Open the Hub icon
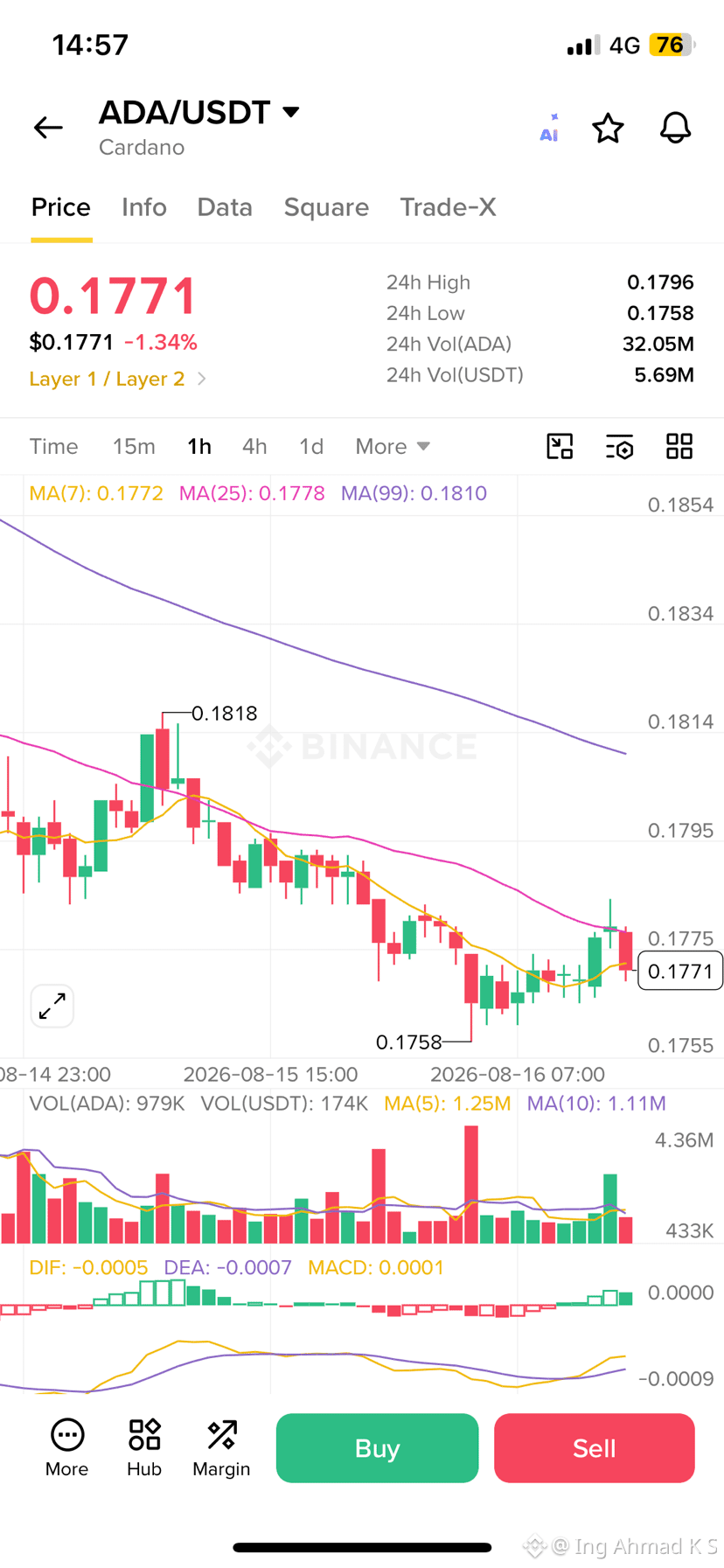 (144, 1448)
